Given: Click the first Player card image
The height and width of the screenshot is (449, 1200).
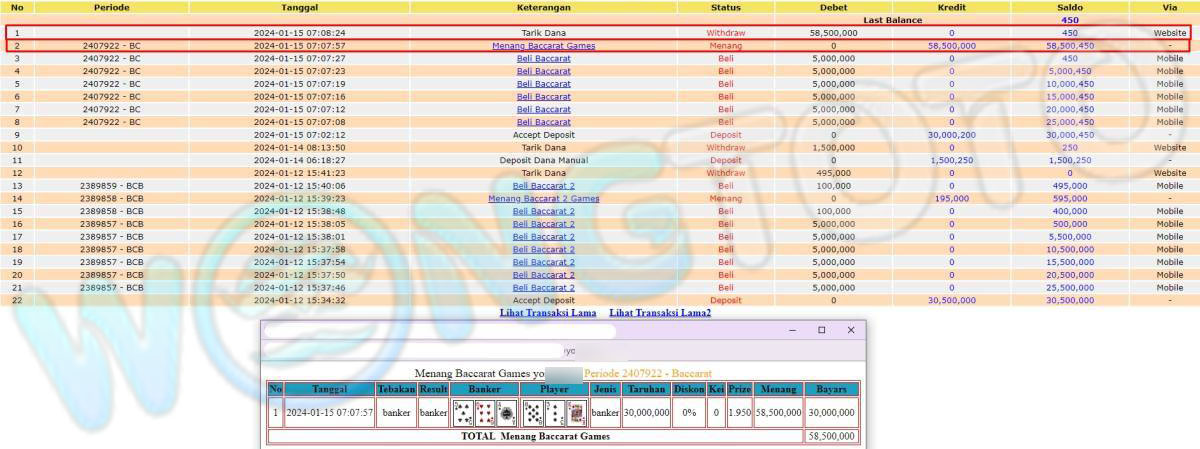Looking at the screenshot, I should click(533, 411).
